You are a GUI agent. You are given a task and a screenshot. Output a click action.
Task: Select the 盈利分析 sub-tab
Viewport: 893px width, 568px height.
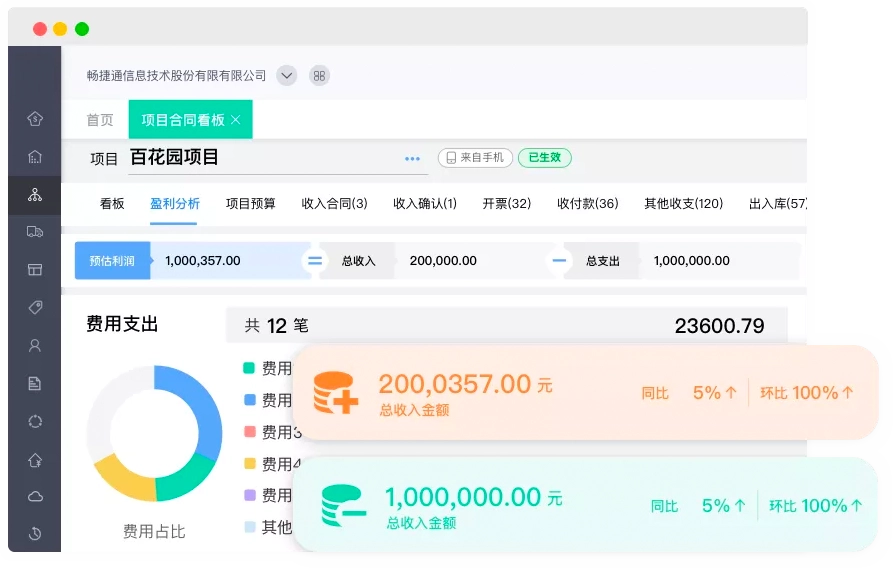[174, 203]
